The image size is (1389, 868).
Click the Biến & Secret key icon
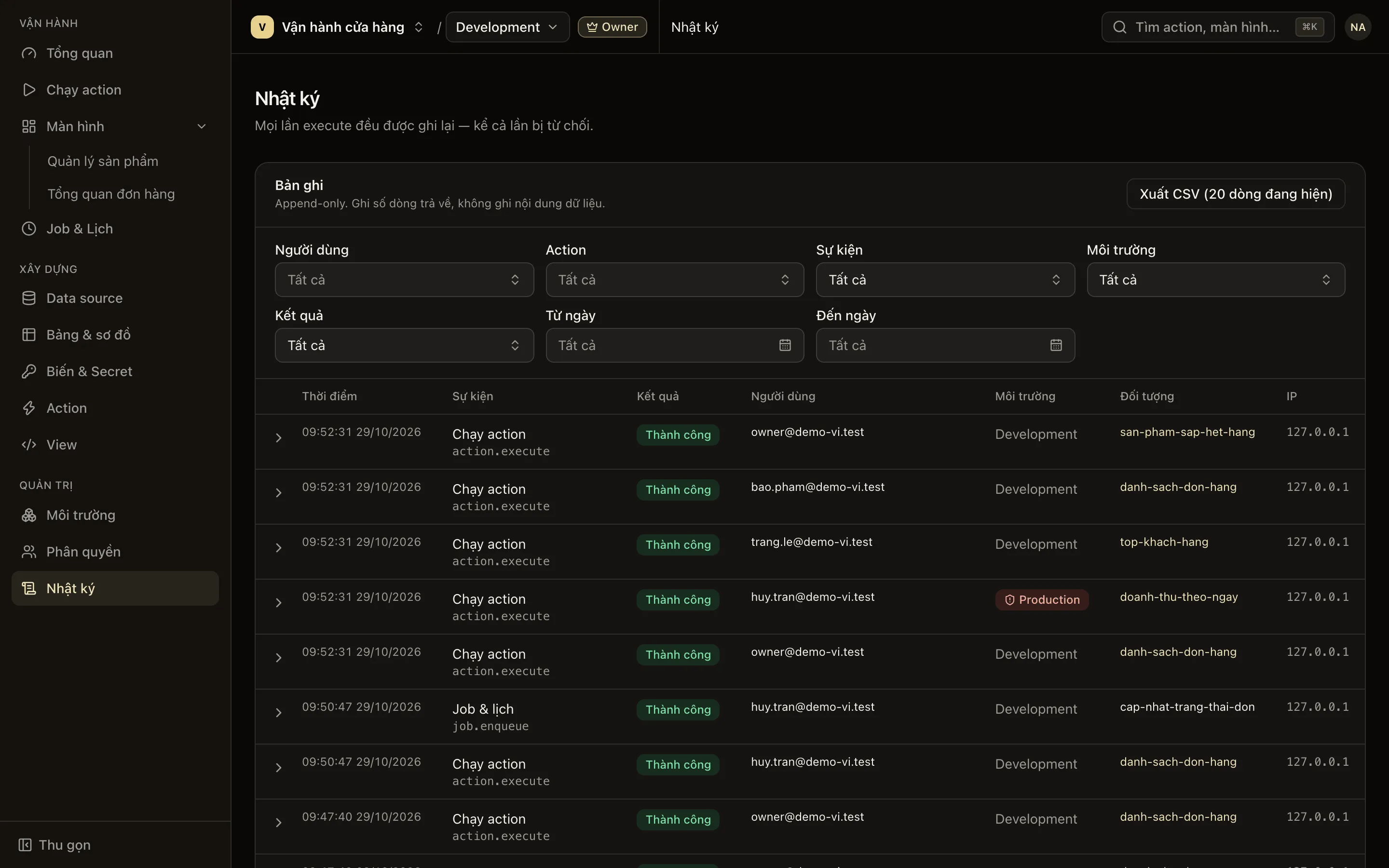[x=29, y=372]
